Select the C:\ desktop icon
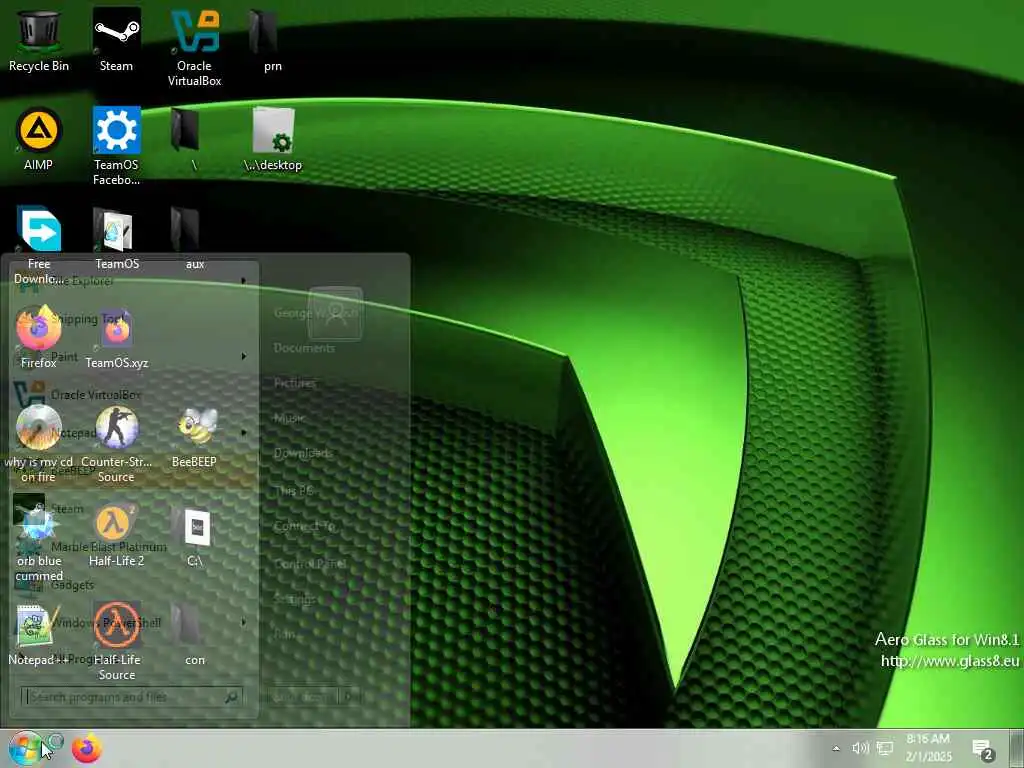The height and width of the screenshot is (768, 1024). pyautogui.click(x=195, y=534)
